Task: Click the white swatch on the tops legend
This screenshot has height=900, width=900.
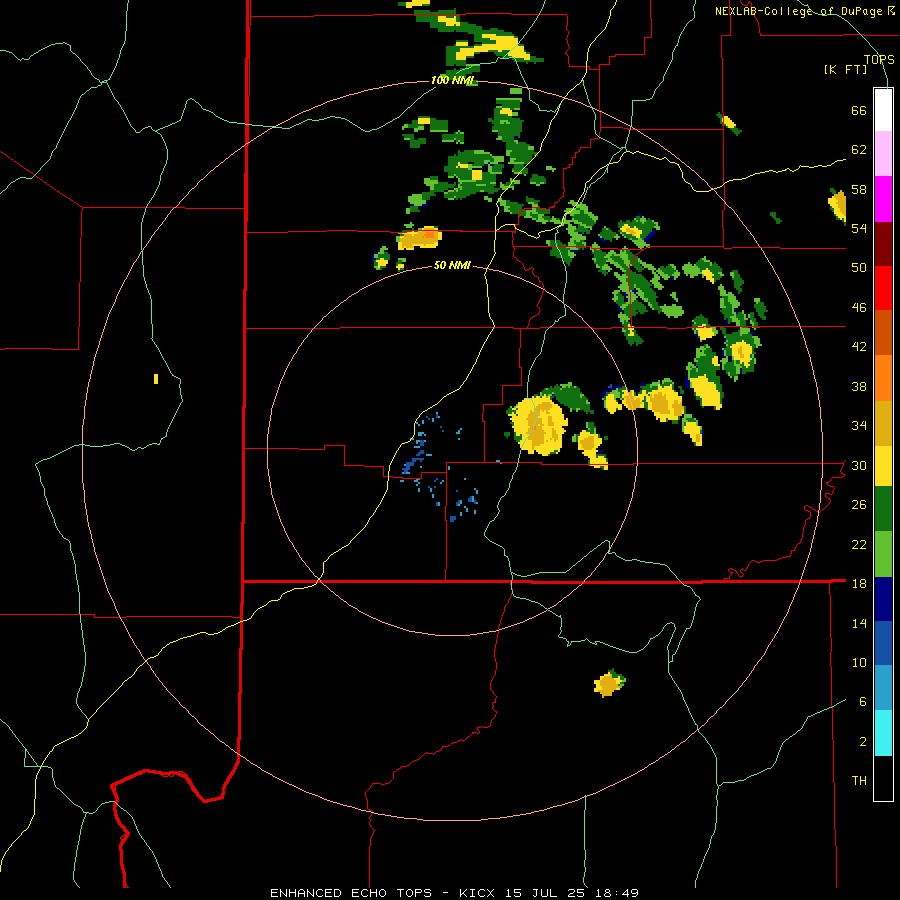Action: (x=883, y=110)
